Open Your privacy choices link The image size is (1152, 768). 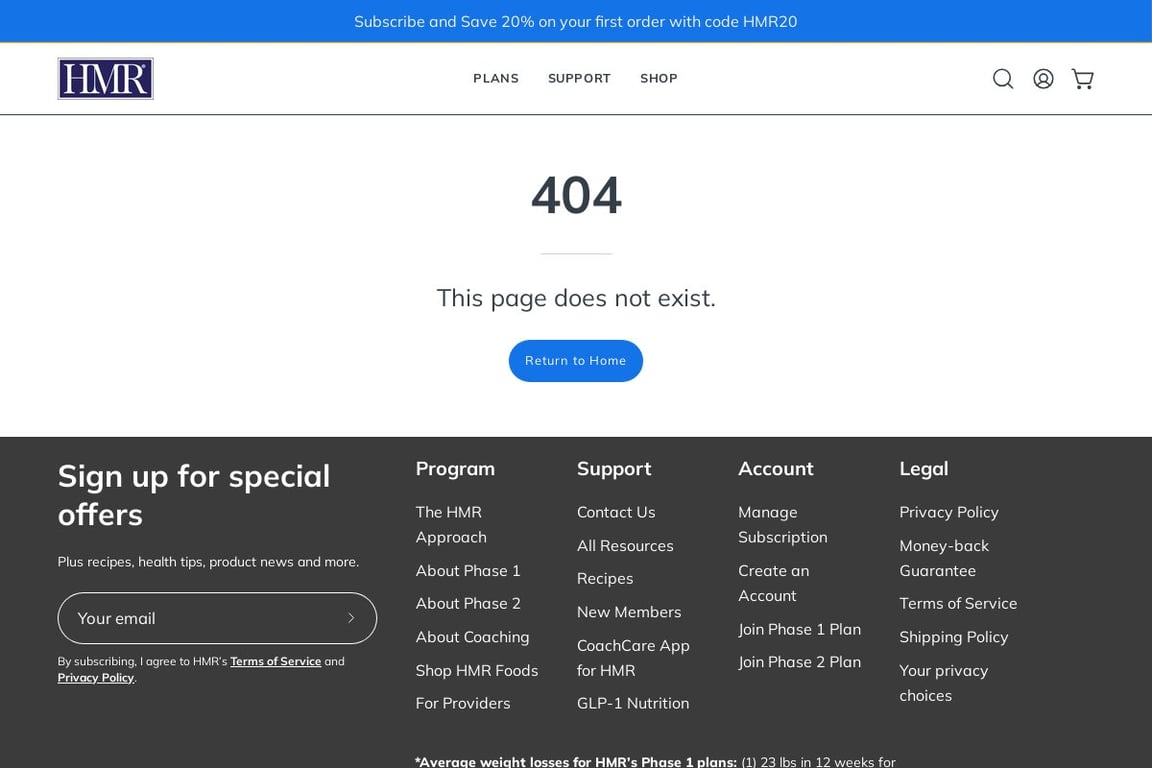(943, 683)
